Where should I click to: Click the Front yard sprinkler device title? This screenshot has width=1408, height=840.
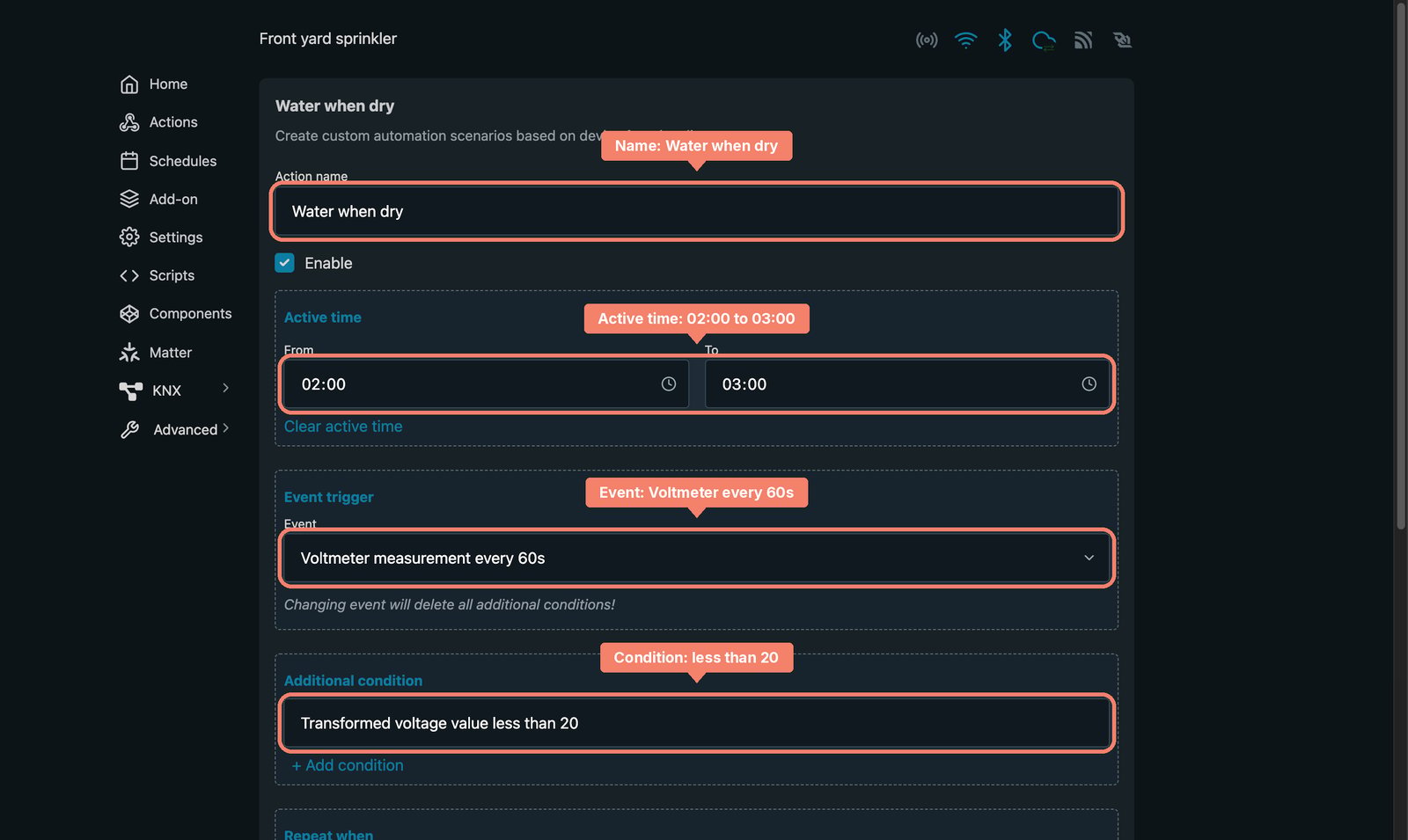(328, 39)
